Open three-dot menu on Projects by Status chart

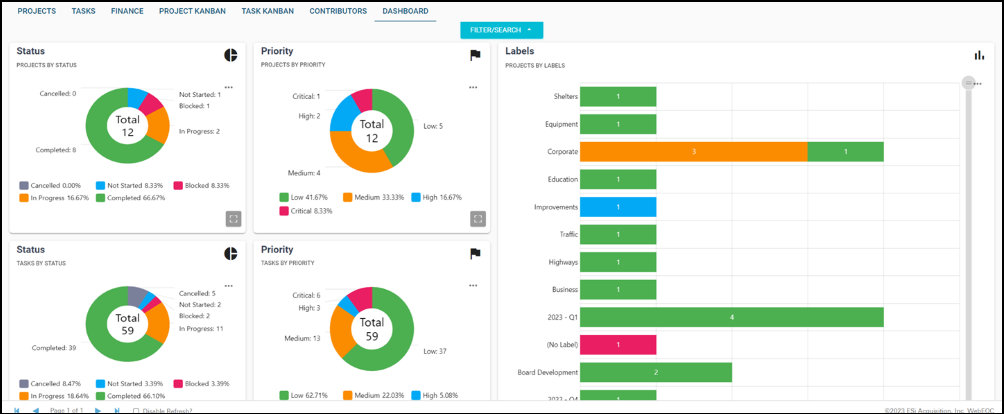pyautogui.click(x=229, y=87)
